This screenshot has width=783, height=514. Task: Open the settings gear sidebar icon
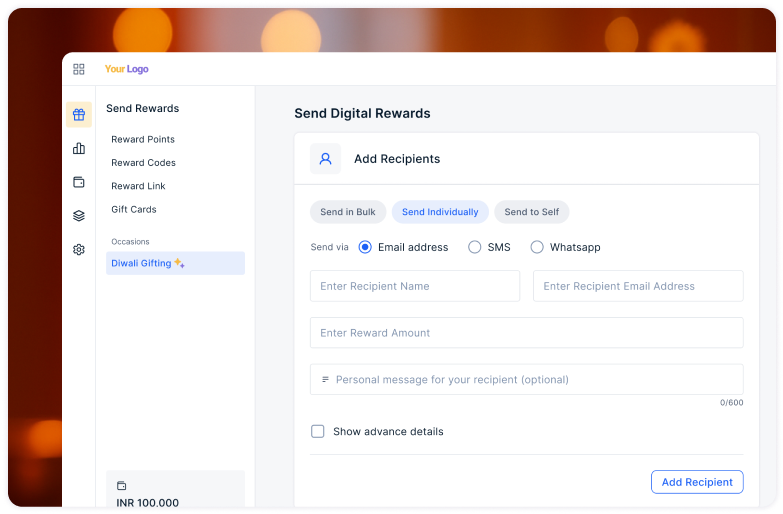click(79, 249)
